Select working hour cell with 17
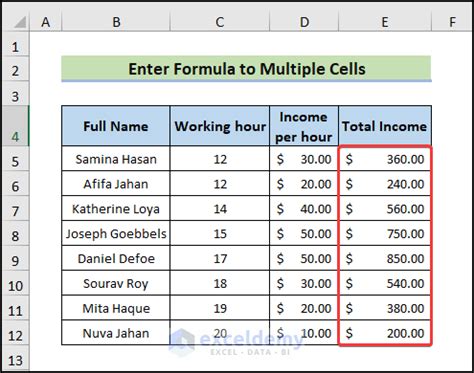 (220, 258)
